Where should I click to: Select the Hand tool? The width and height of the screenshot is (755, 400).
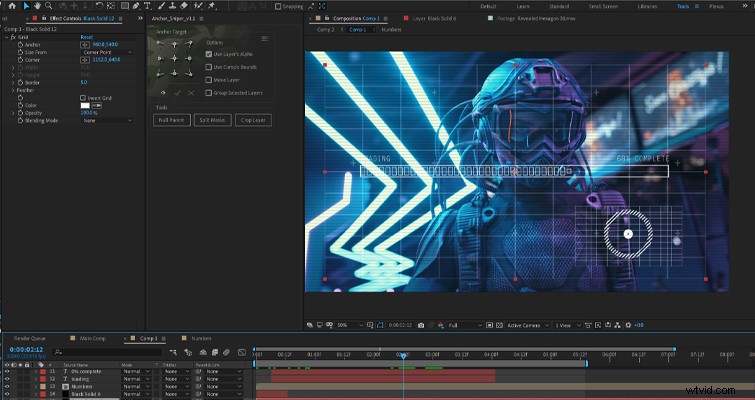click(x=37, y=6)
